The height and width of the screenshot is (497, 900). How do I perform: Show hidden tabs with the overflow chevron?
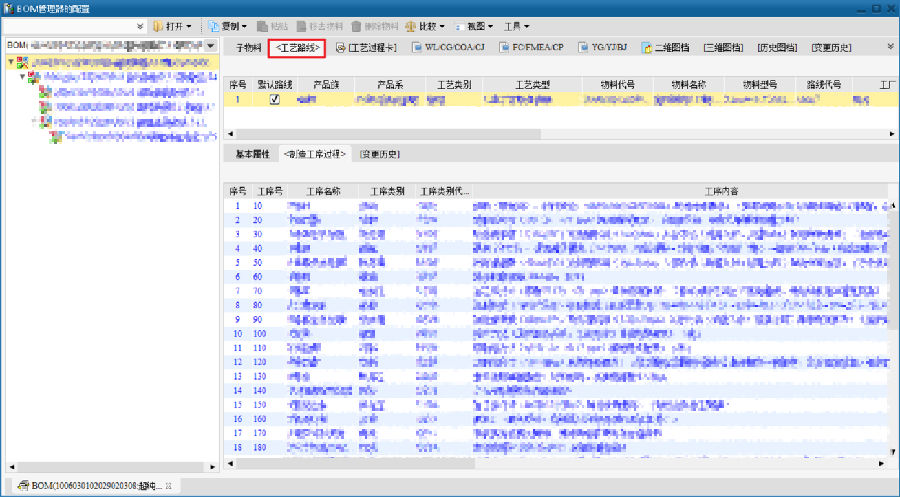click(x=890, y=46)
